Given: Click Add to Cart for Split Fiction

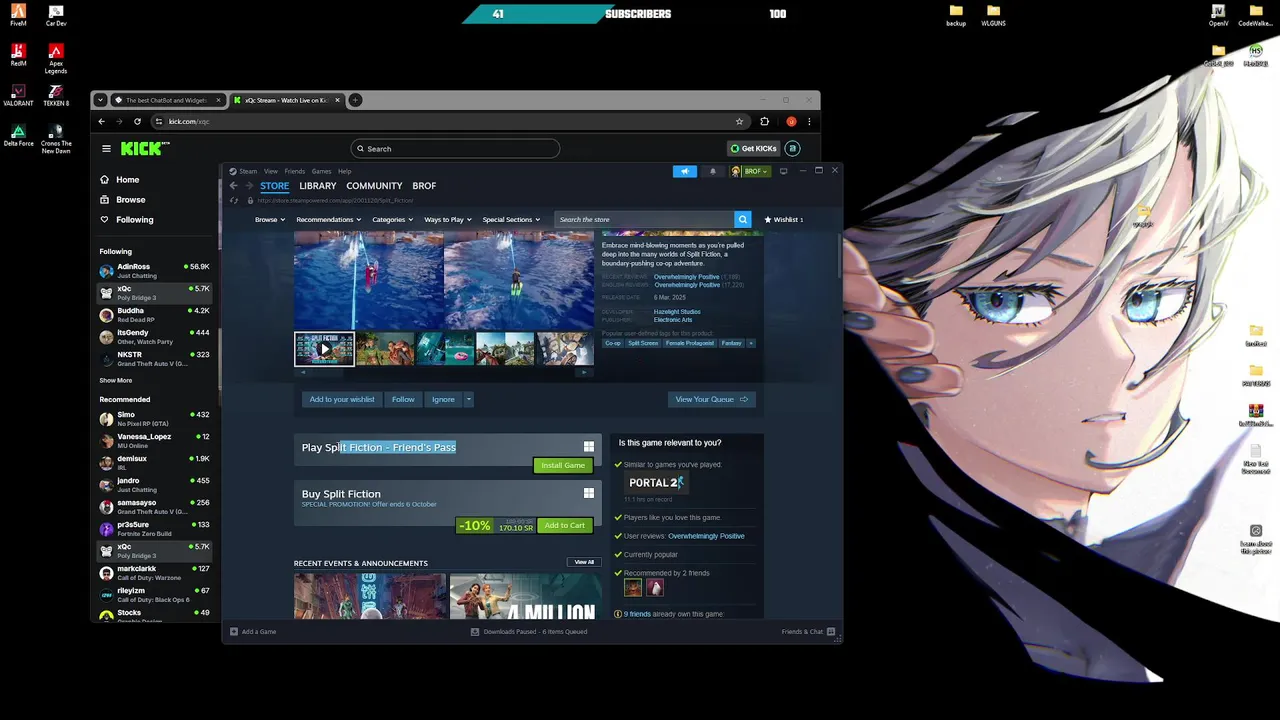Looking at the screenshot, I should click(565, 525).
